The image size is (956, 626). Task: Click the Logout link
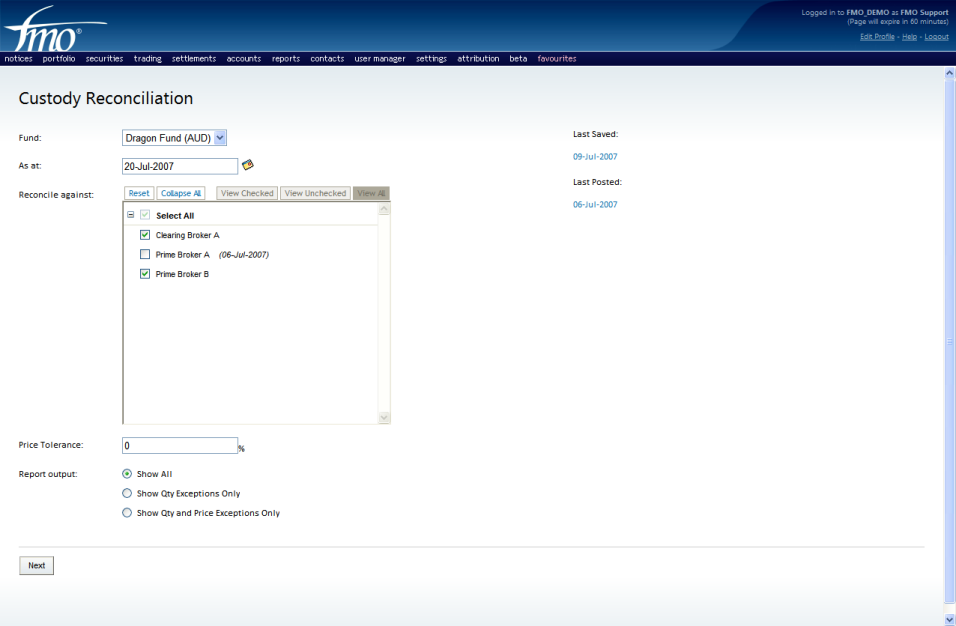[x=936, y=37]
